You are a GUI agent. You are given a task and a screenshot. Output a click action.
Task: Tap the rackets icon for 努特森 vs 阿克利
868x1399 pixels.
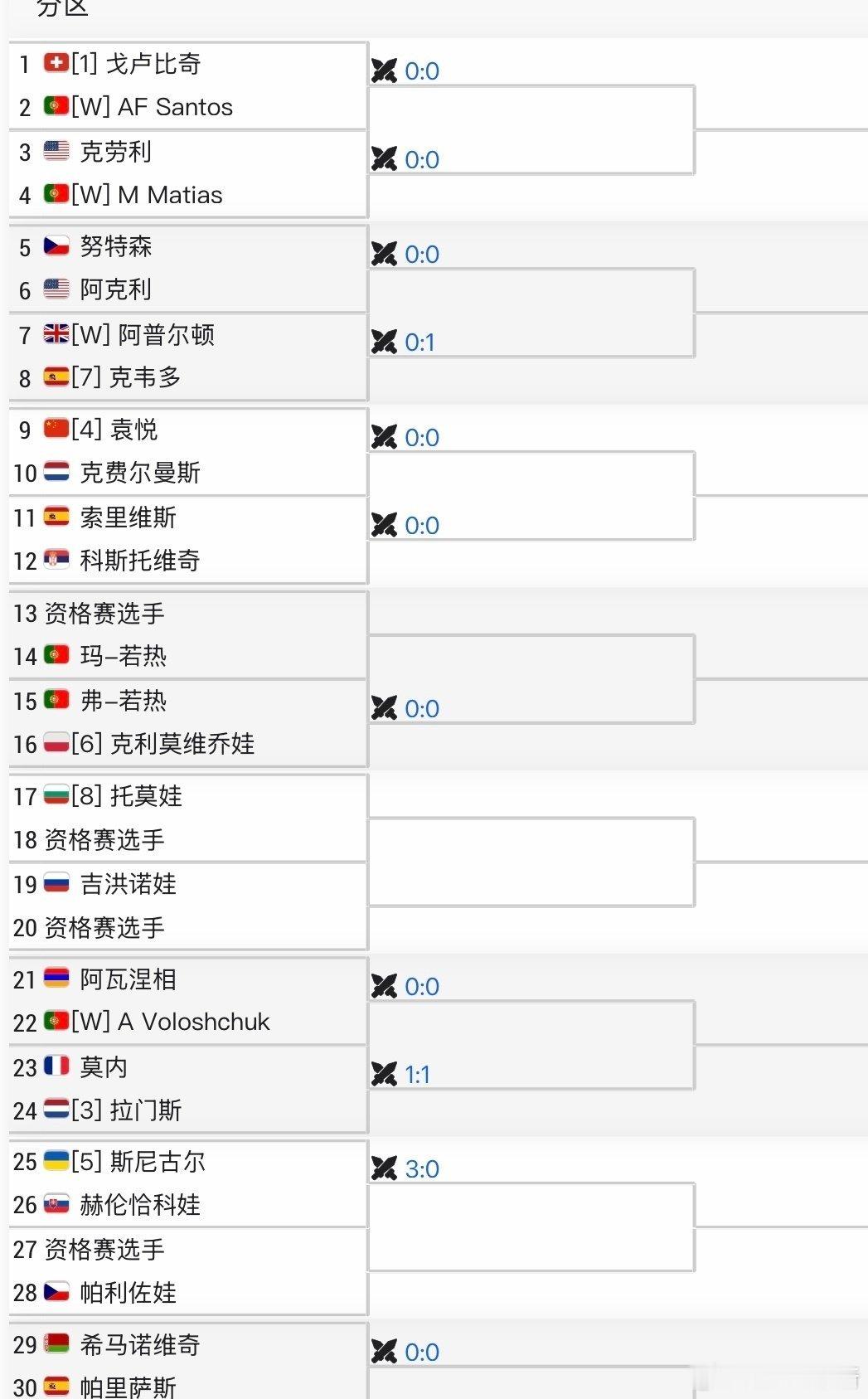pyautogui.click(x=385, y=254)
